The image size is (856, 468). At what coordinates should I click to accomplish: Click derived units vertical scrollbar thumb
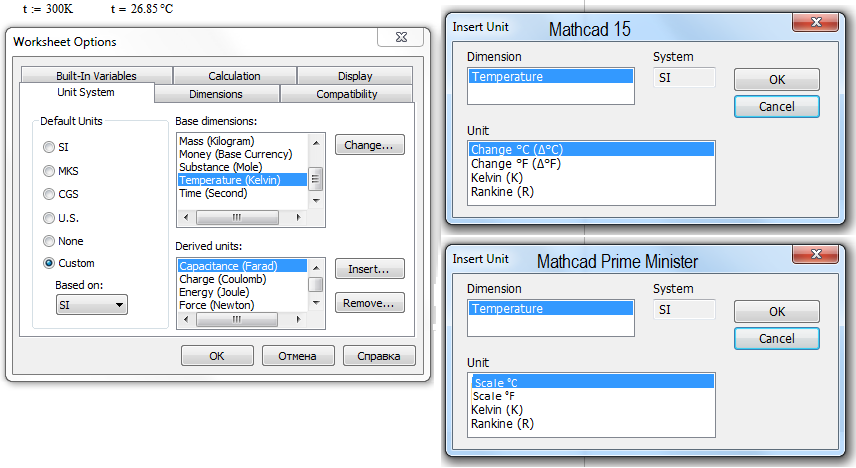pos(316,285)
